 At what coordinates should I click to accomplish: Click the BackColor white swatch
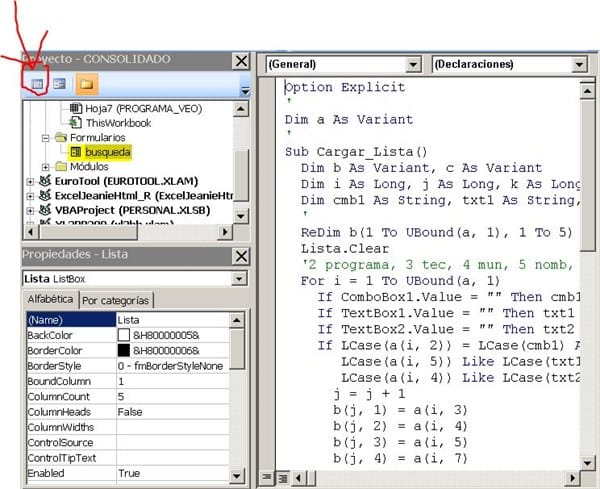(x=124, y=335)
